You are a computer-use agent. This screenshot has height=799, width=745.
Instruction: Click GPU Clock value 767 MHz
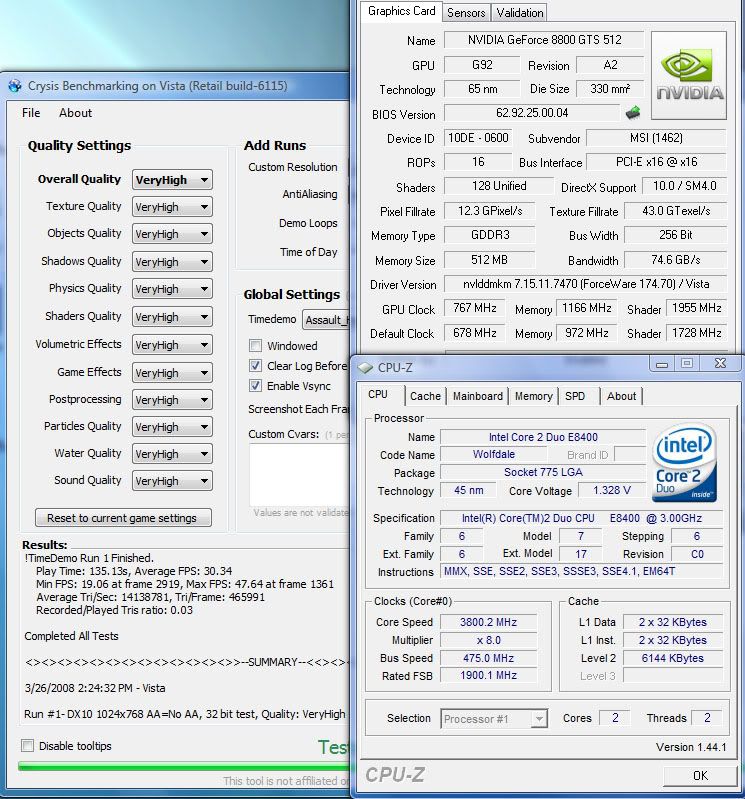tap(474, 308)
